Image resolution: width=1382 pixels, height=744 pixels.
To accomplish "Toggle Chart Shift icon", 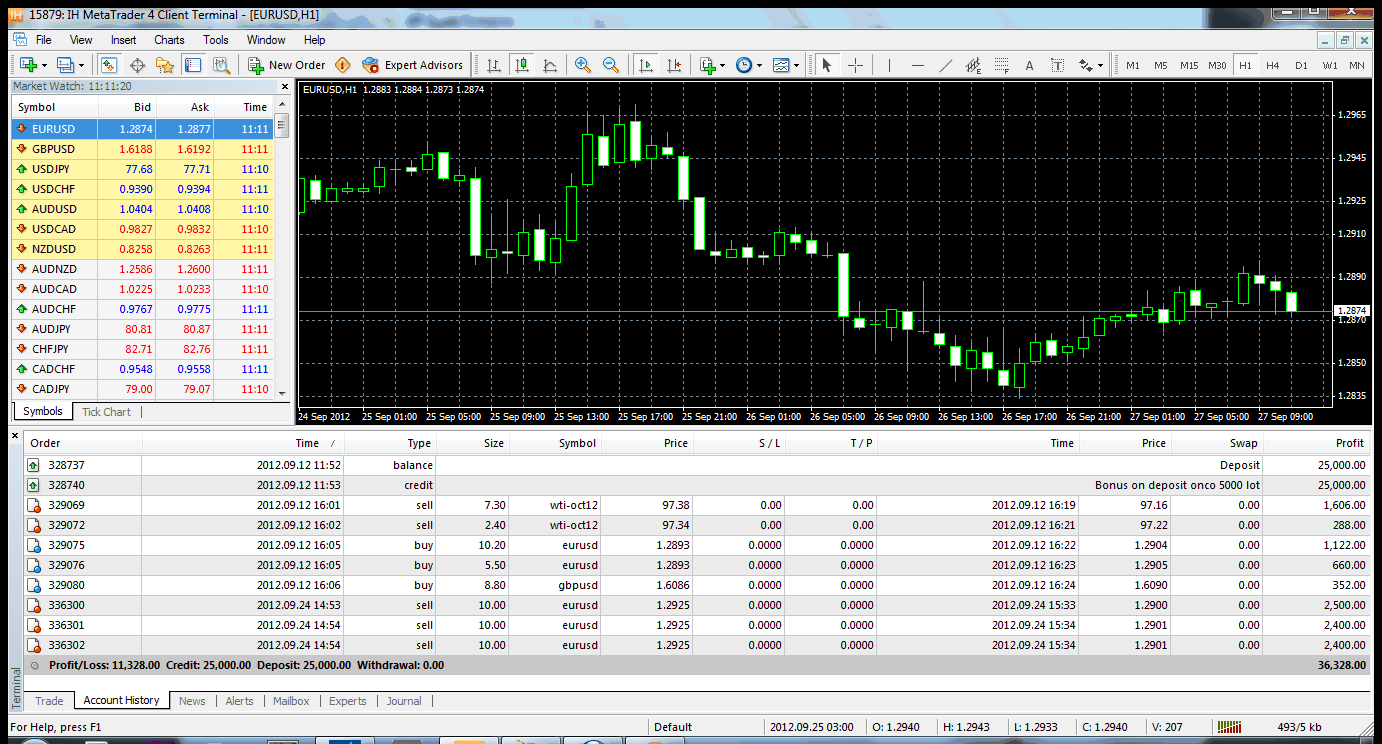I will coord(674,65).
